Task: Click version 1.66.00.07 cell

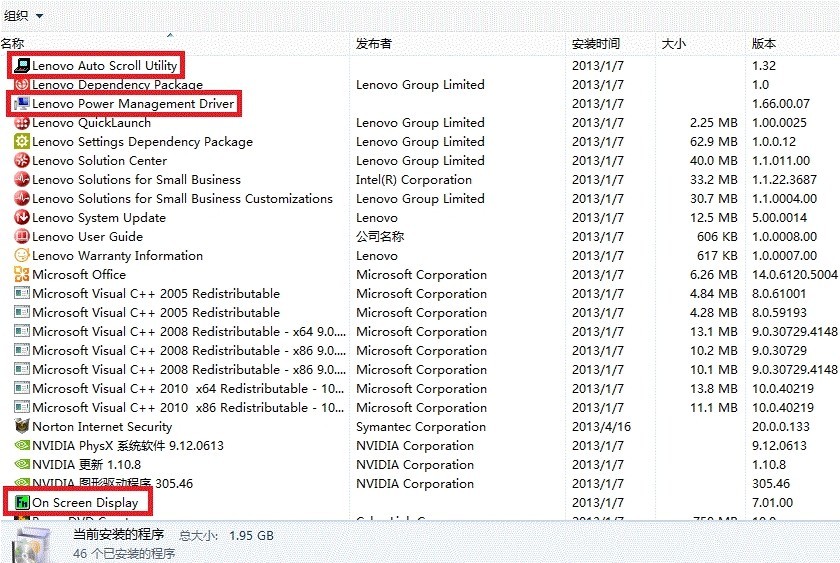Action: (x=781, y=103)
